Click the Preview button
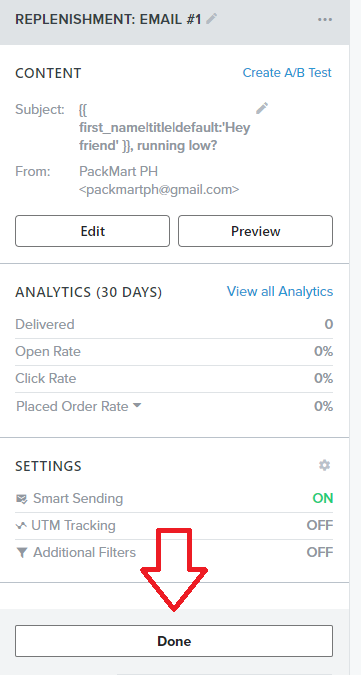This screenshot has height=675, width=361. (256, 231)
